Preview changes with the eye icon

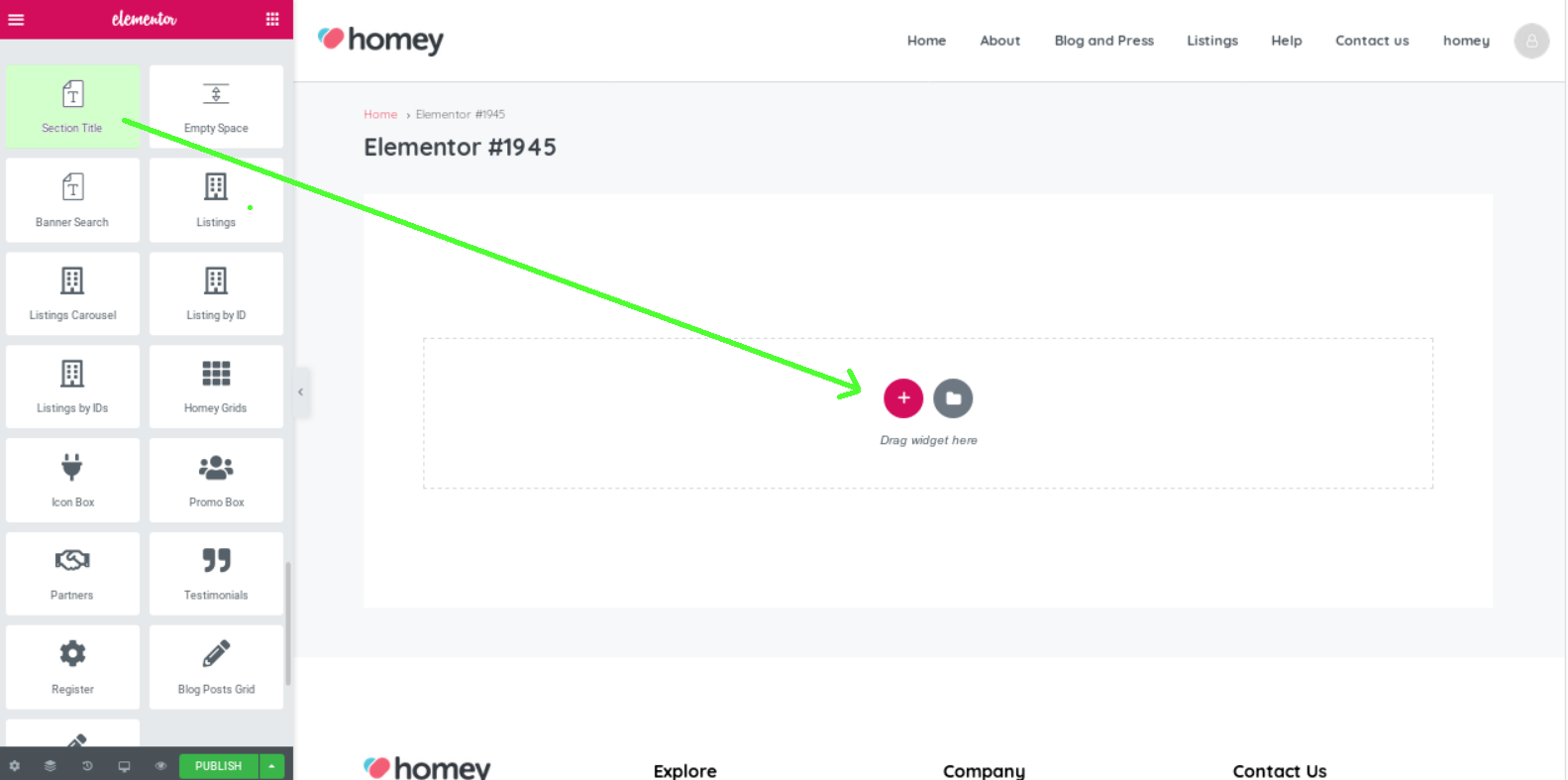pos(160,766)
